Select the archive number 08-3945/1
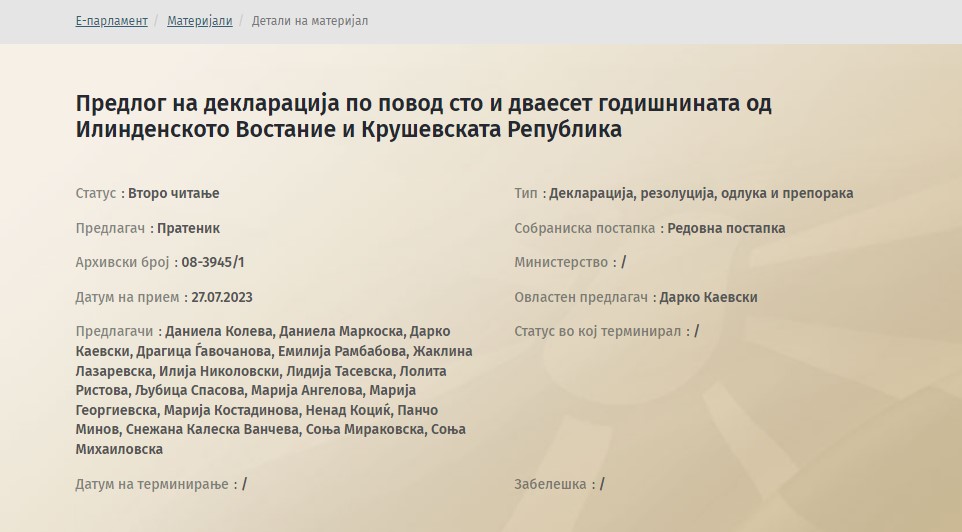Screen dimensions: 962x532 tap(212, 262)
